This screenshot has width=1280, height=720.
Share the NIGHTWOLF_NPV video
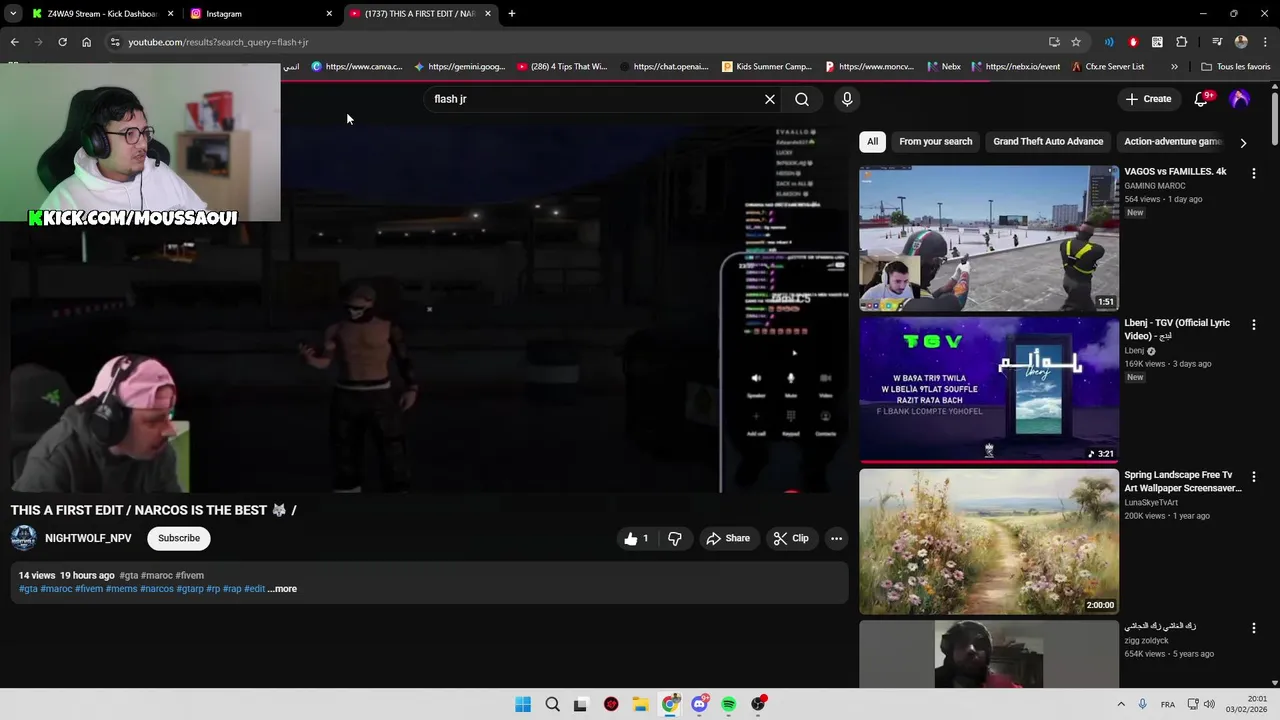click(x=728, y=538)
